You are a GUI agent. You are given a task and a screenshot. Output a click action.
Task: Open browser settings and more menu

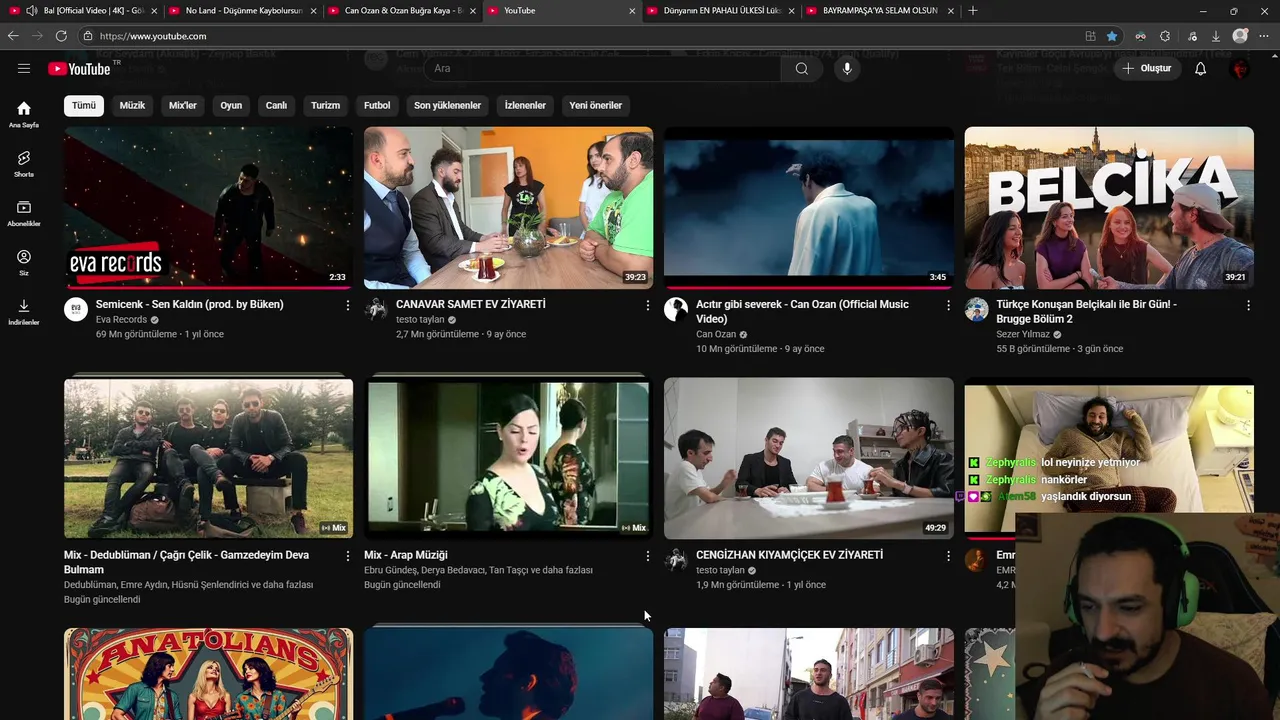tap(1265, 36)
